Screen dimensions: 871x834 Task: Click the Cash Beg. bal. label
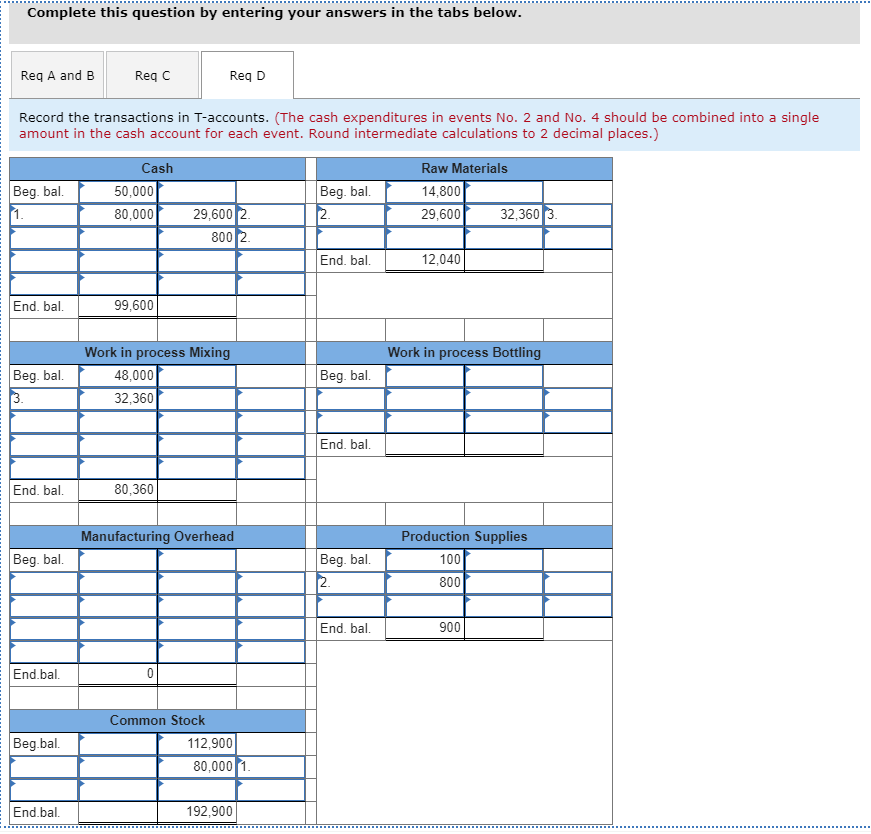click(x=38, y=192)
